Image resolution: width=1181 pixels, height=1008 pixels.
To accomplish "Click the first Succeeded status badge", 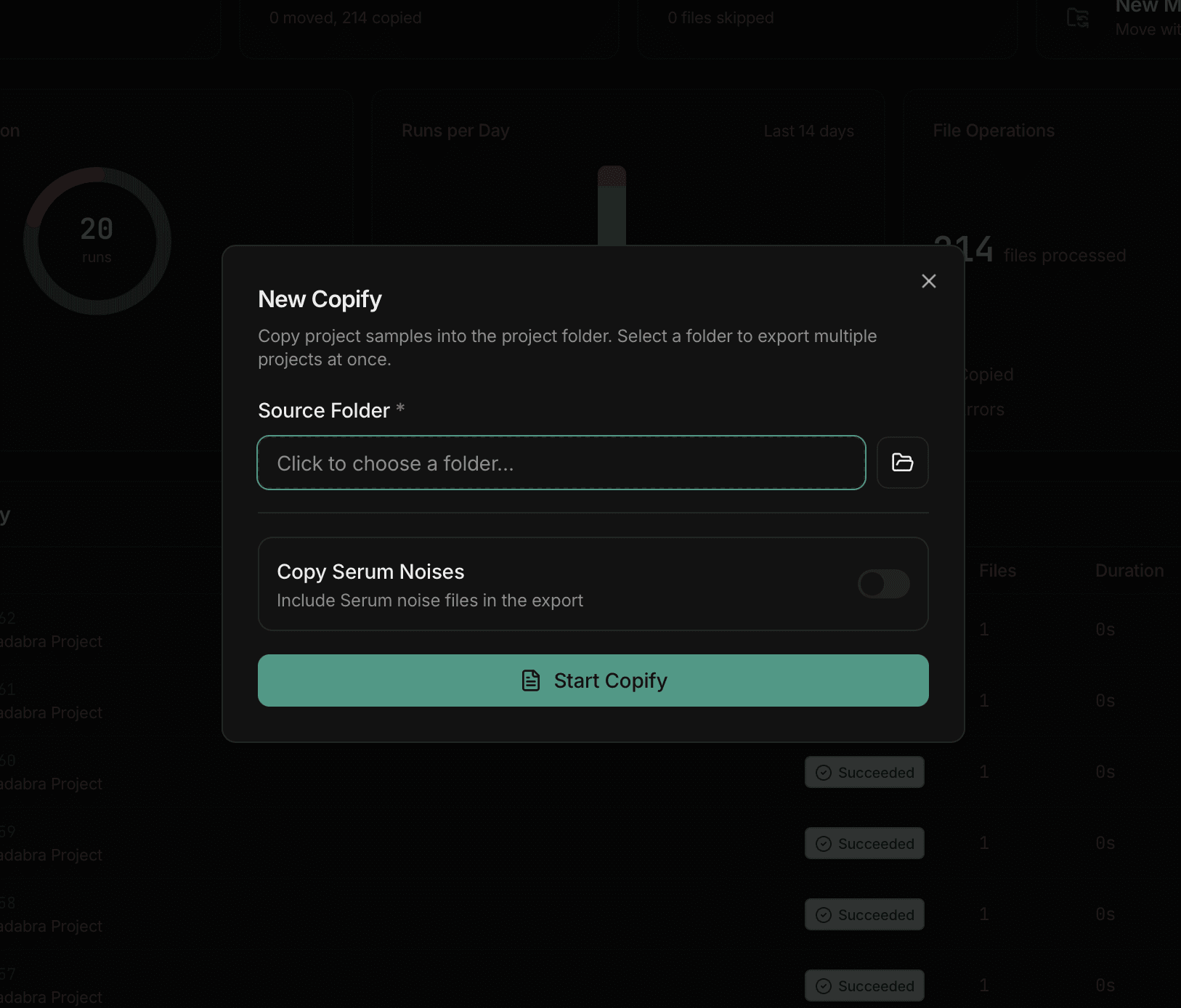I will click(864, 772).
